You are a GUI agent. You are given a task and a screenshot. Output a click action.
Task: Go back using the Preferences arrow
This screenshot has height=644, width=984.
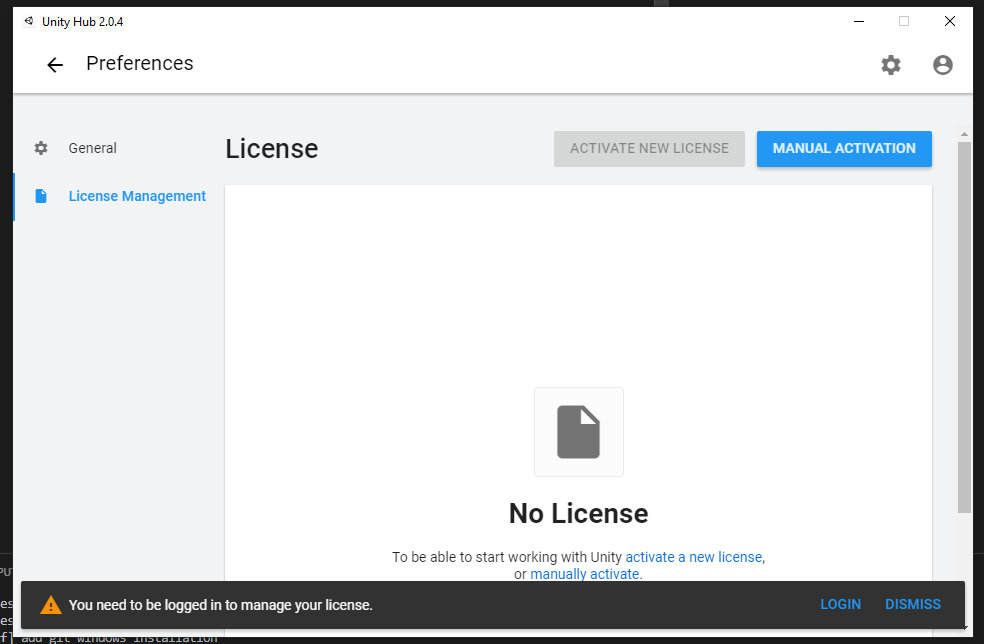pyautogui.click(x=55, y=65)
